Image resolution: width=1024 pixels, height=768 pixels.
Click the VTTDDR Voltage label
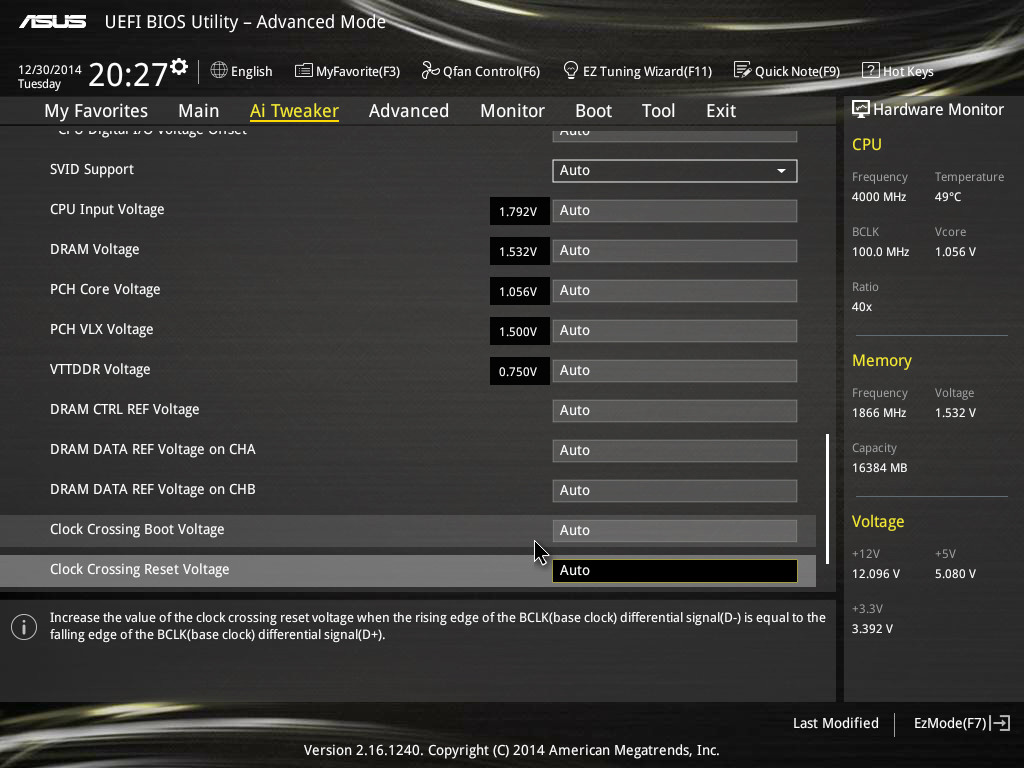(100, 369)
